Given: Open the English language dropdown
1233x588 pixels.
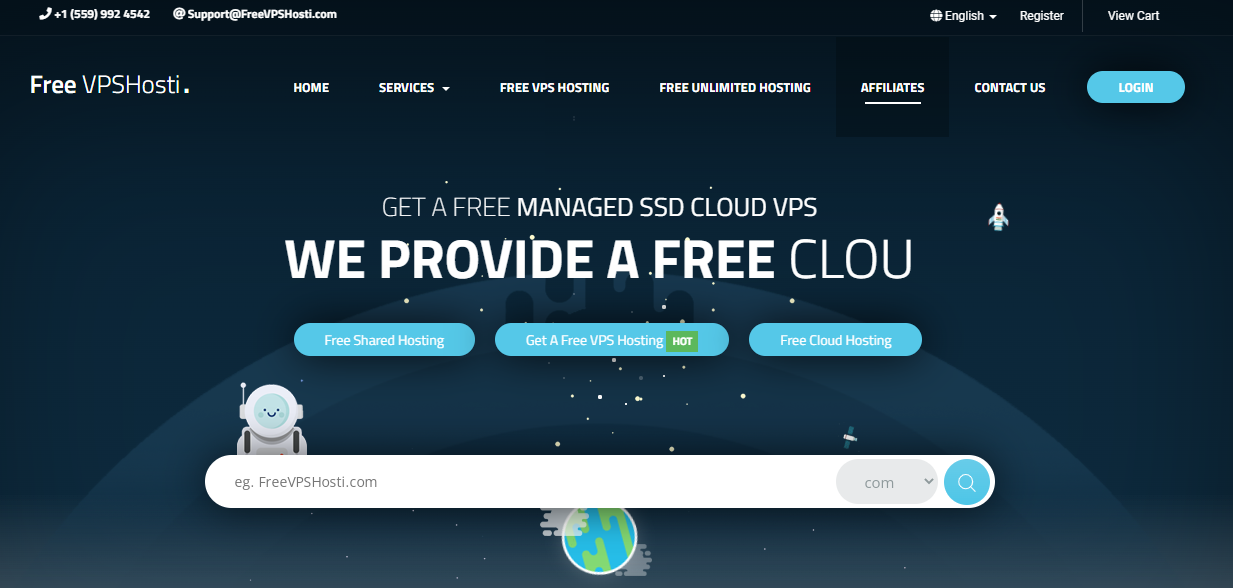Looking at the screenshot, I should tap(964, 16).
